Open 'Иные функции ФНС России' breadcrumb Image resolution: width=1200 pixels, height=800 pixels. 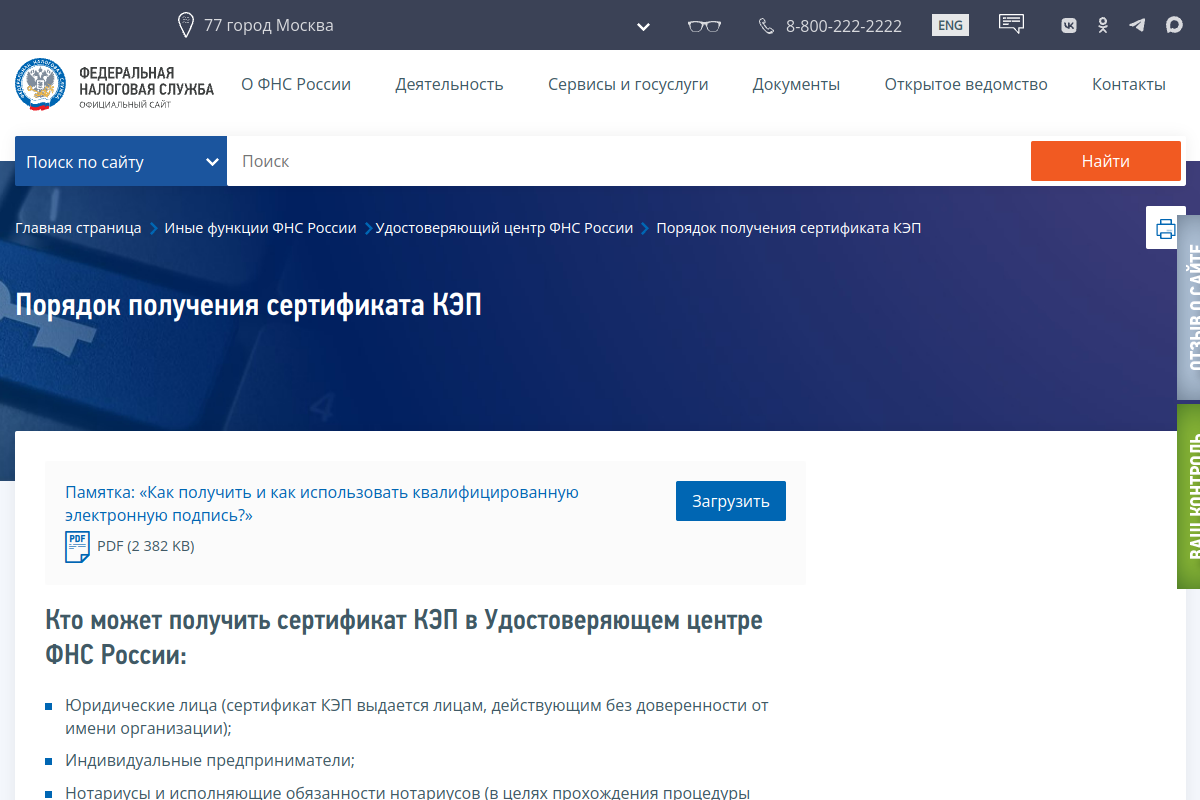point(260,228)
